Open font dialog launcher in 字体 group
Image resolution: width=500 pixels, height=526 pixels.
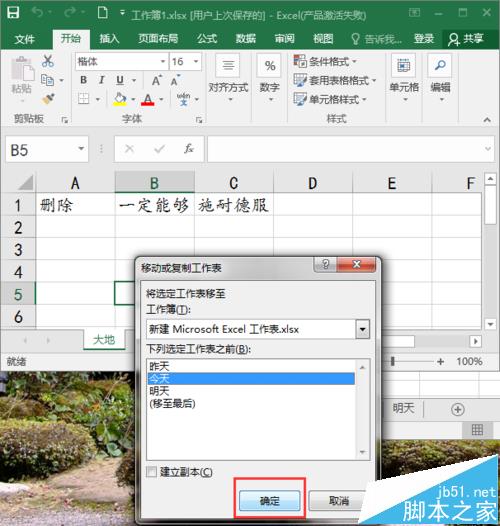199,120
